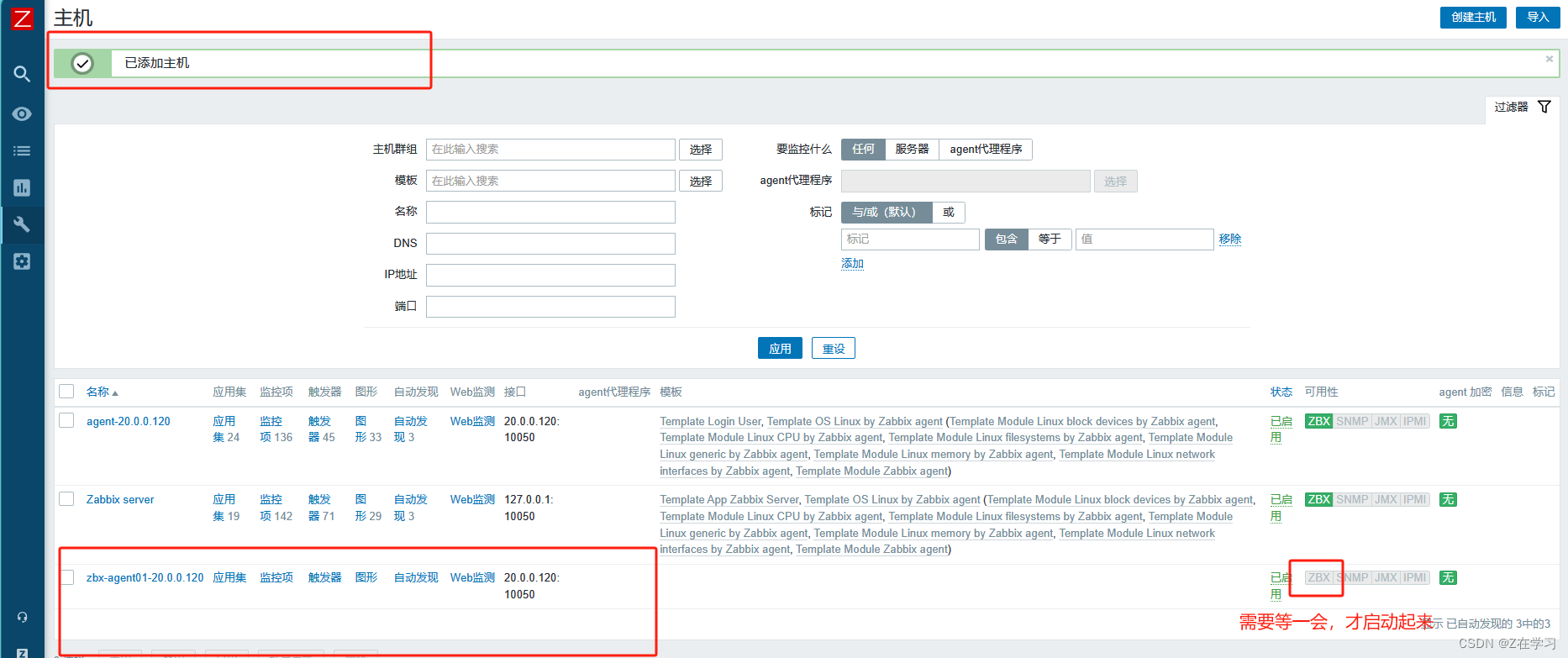The image size is (1568, 658).
Task: Apply the filter with 应用
Action: click(780, 348)
